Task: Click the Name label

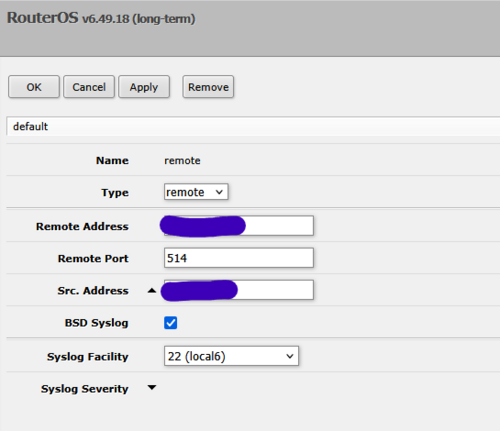Action: (112, 161)
